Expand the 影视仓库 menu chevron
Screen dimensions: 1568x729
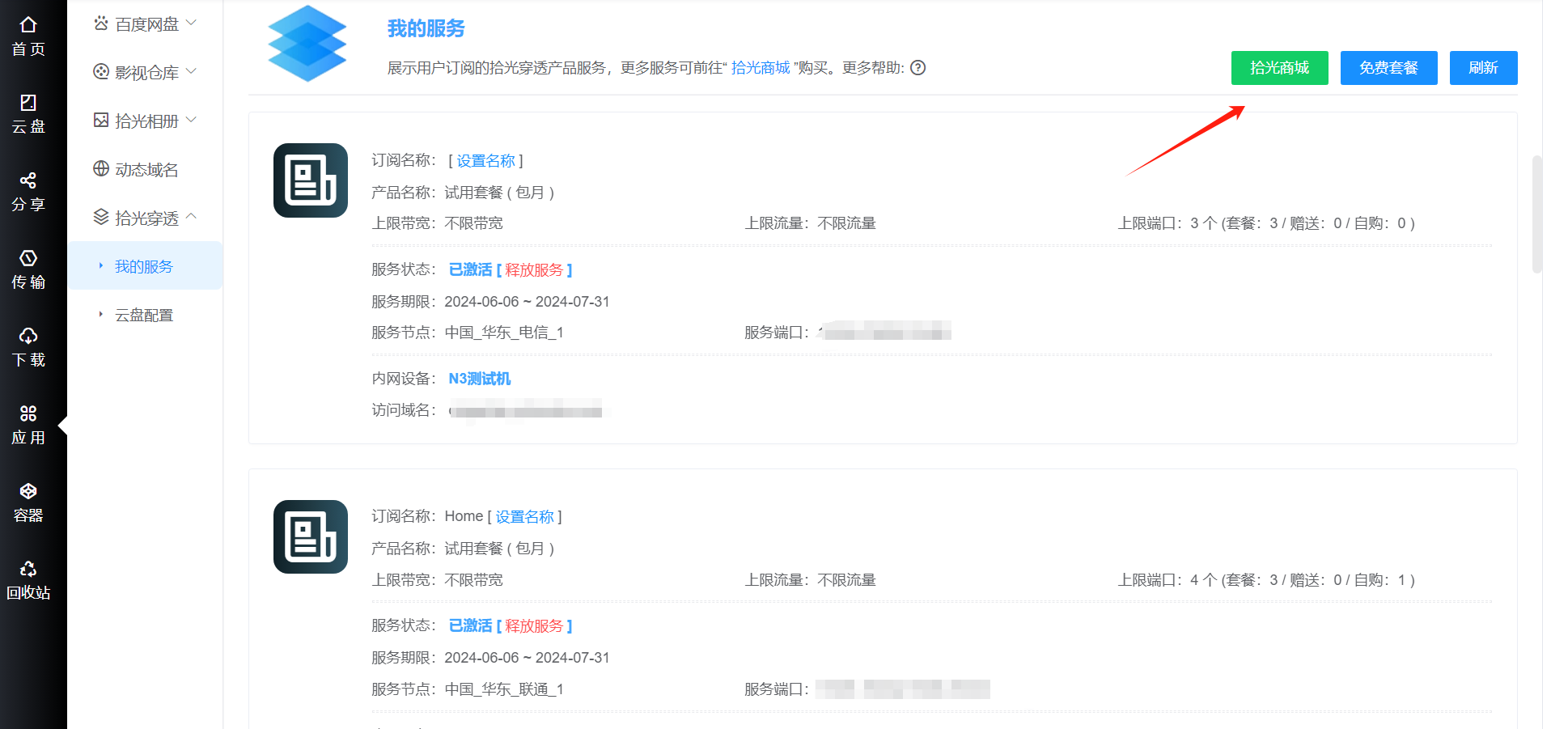click(192, 71)
